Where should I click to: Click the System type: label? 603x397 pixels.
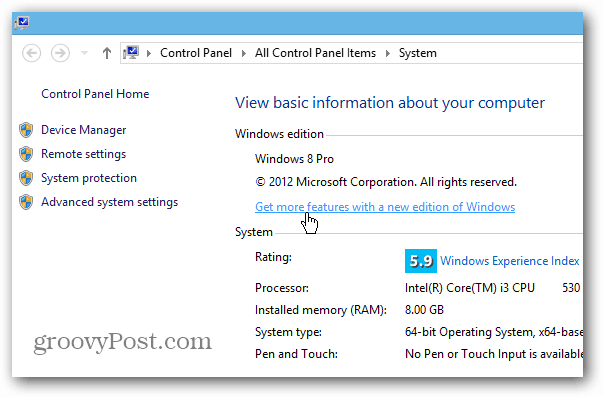click(x=288, y=332)
